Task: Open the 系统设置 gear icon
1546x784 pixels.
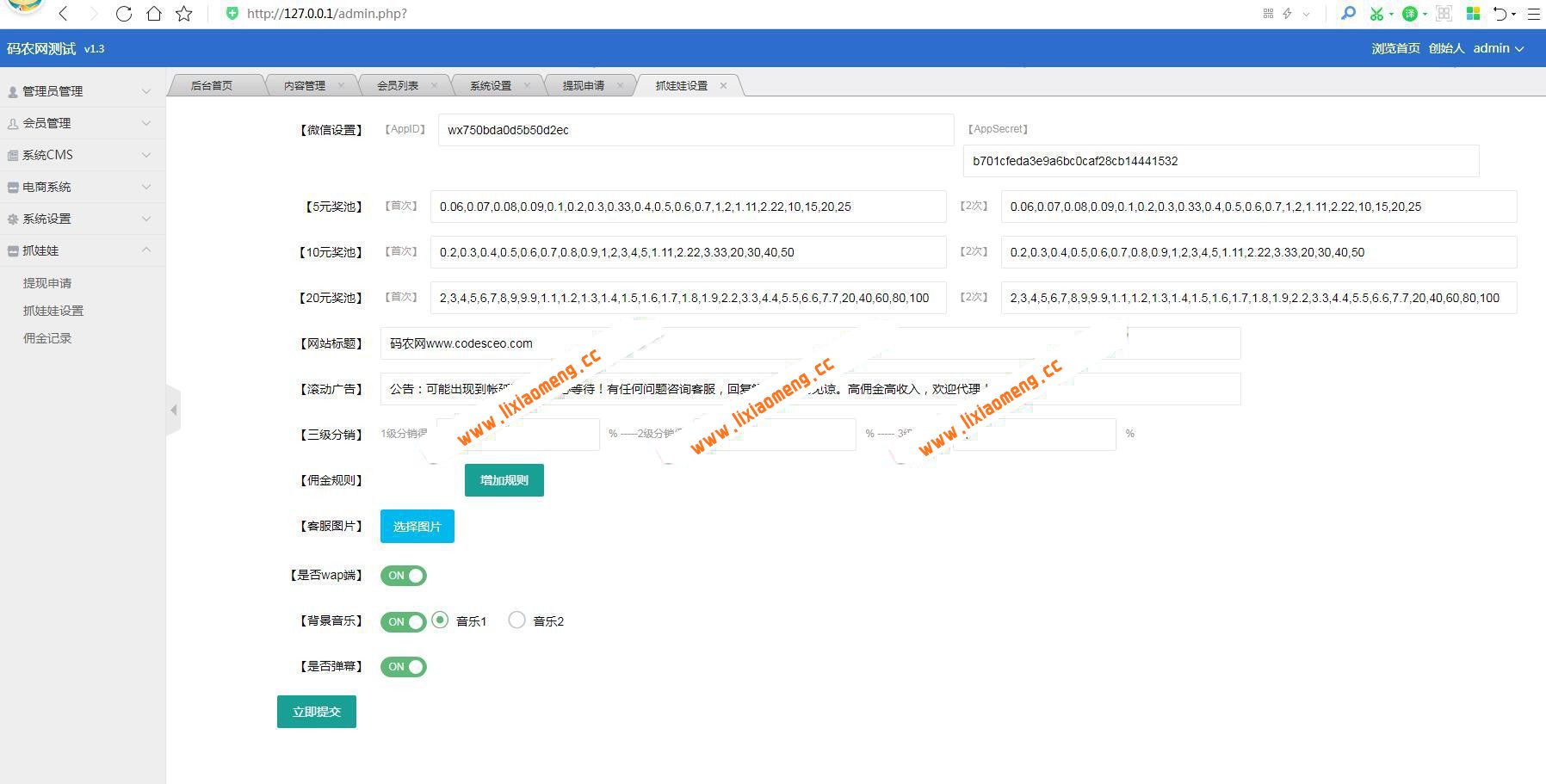Action: click(x=12, y=219)
